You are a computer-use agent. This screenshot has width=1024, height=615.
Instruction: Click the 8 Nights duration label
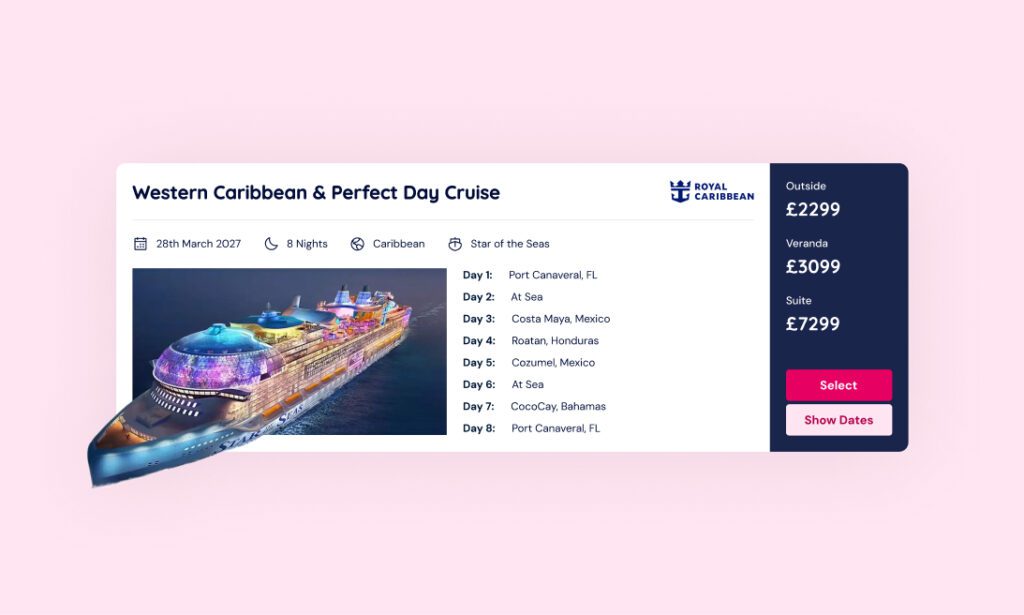306,243
